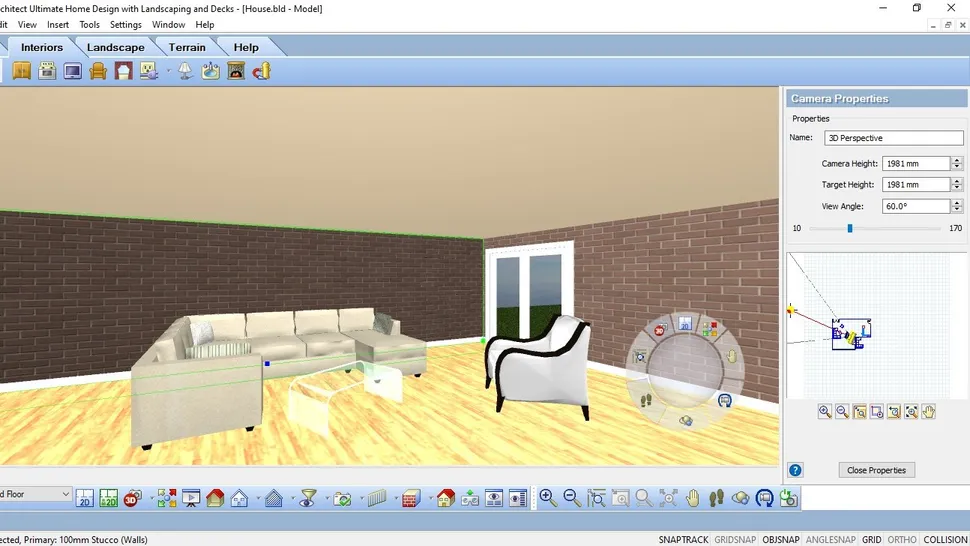970x546 pixels.
Task: Select the footprints walkthrough tool
Action: point(717,498)
